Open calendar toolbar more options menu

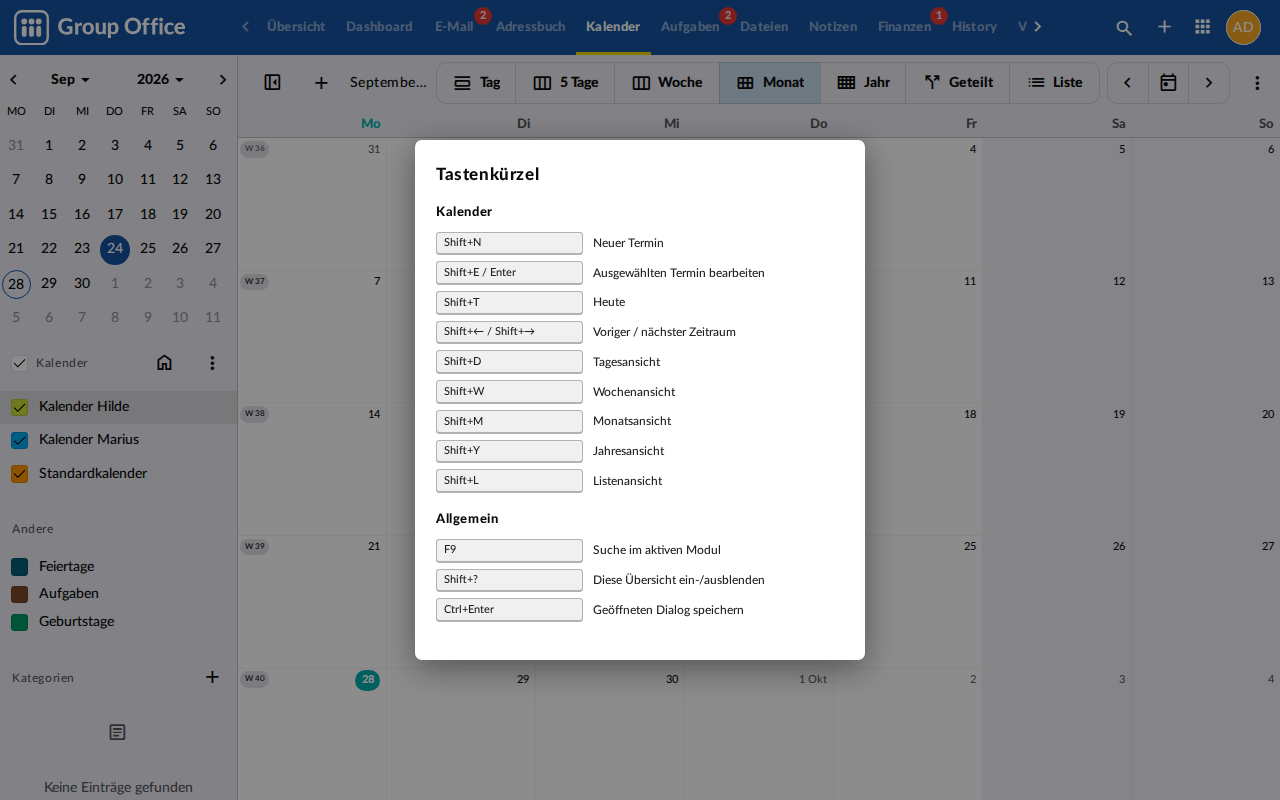(1258, 82)
